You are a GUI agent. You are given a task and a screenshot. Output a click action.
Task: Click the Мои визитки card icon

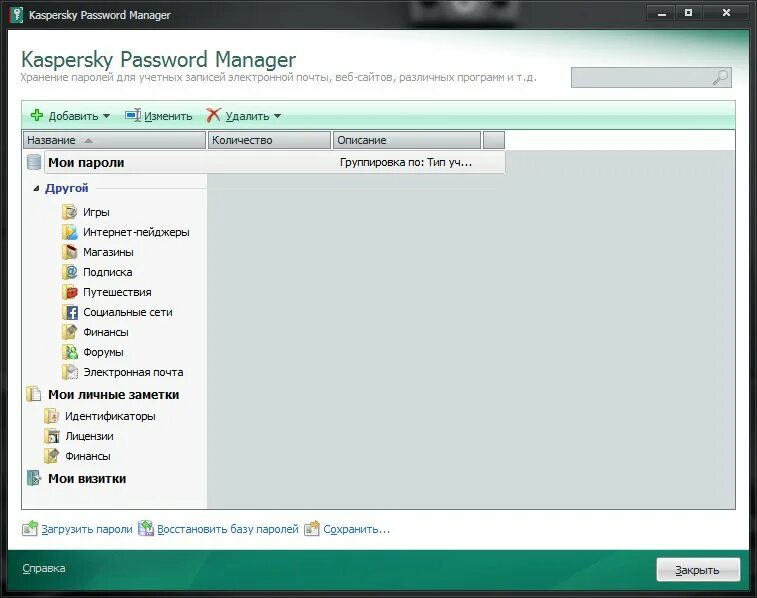[x=34, y=478]
